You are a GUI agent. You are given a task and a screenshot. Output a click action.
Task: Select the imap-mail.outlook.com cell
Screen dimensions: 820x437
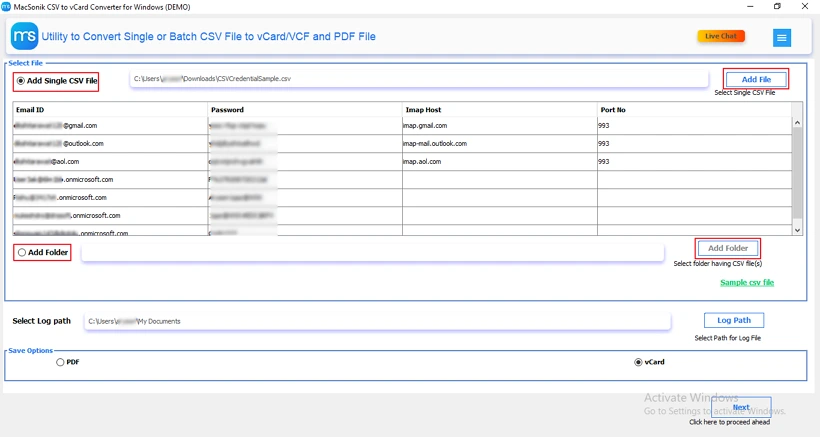coord(500,144)
